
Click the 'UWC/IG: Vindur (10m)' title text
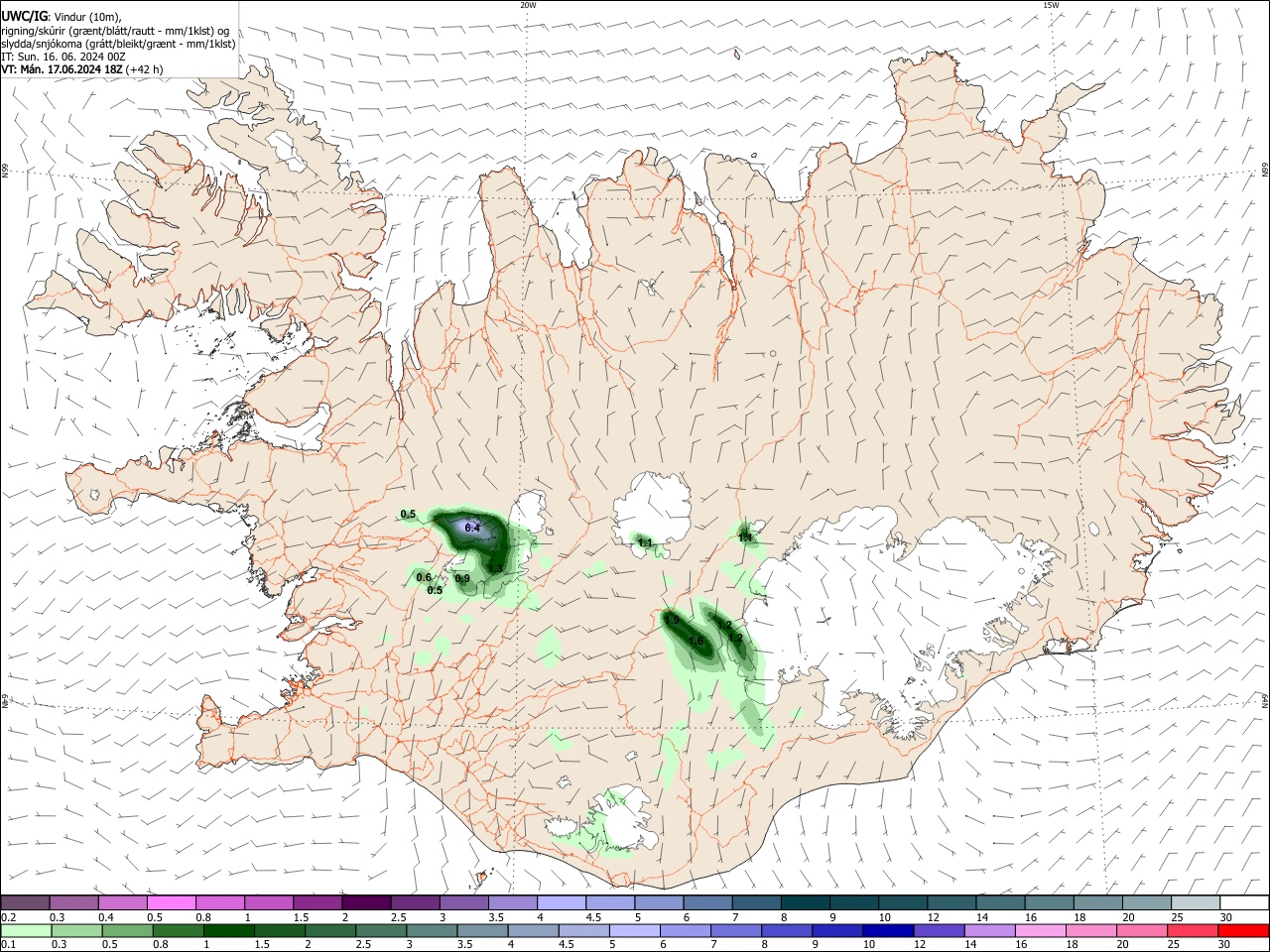click(62, 16)
